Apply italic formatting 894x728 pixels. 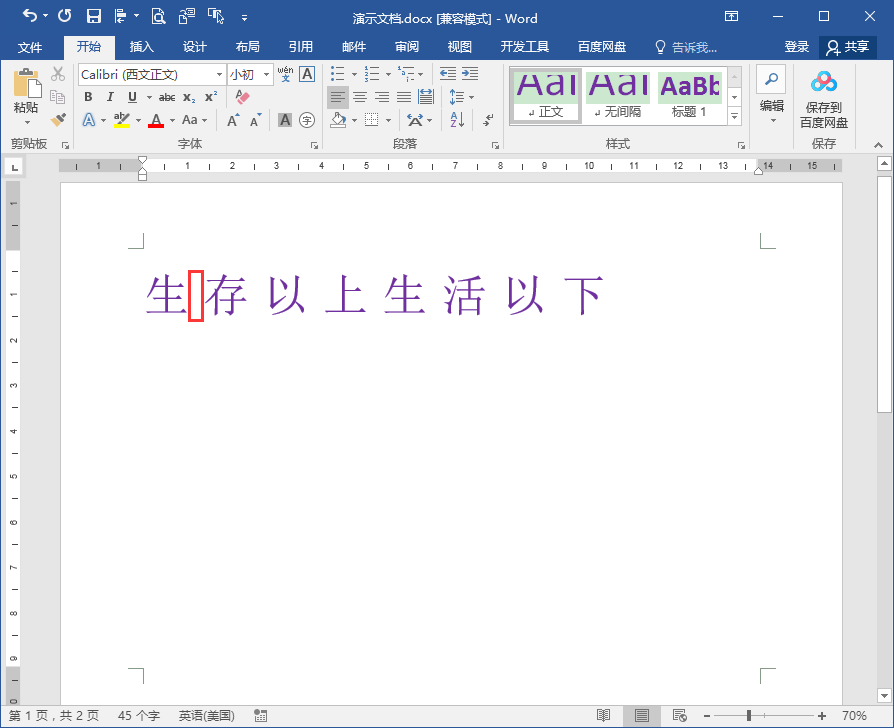(110, 96)
